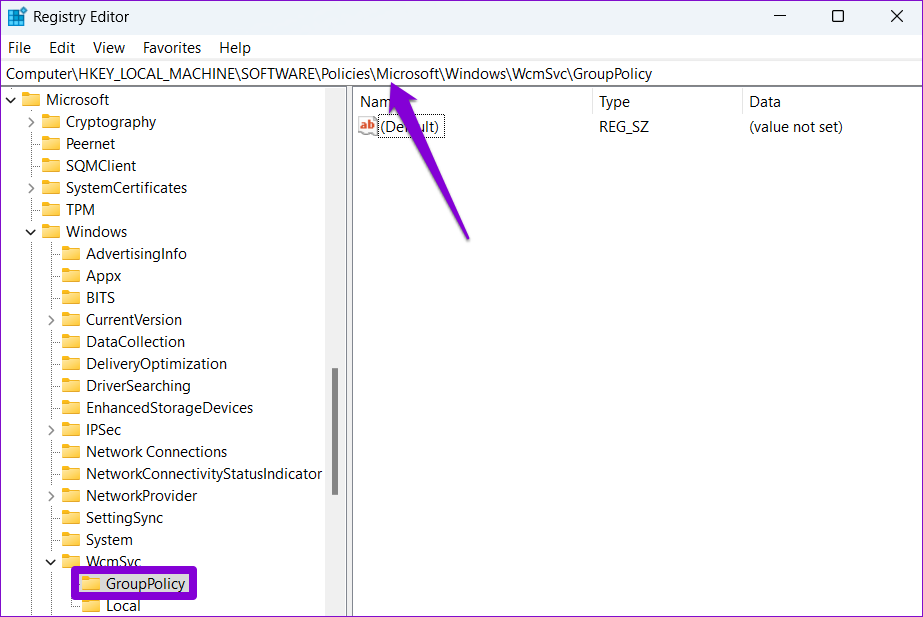923x617 pixels.
Task: Expand the IPSec key
Action: pos(51,430)
